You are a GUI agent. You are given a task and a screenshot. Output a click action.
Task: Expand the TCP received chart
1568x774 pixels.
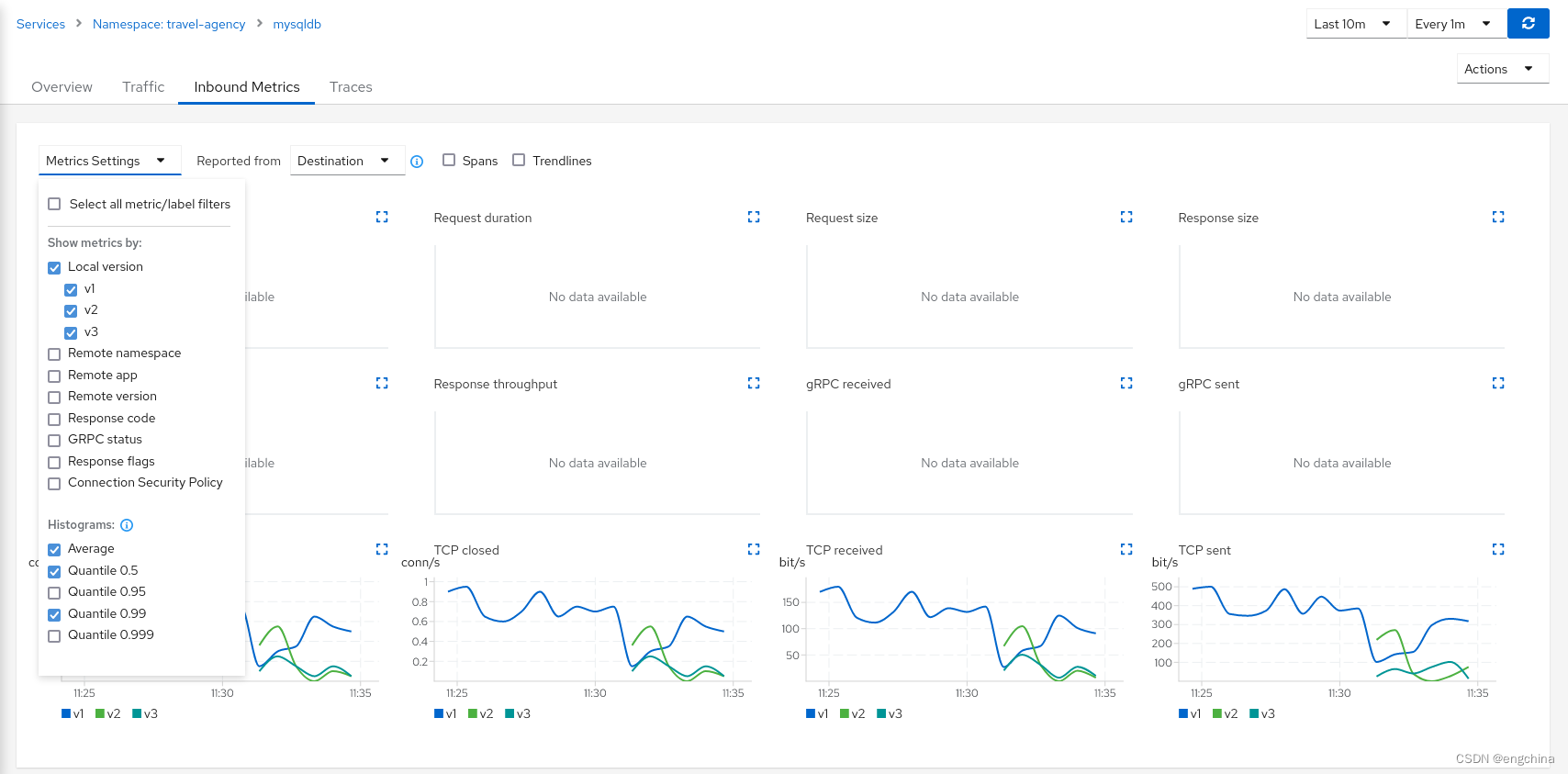(x=1126, y=549)
